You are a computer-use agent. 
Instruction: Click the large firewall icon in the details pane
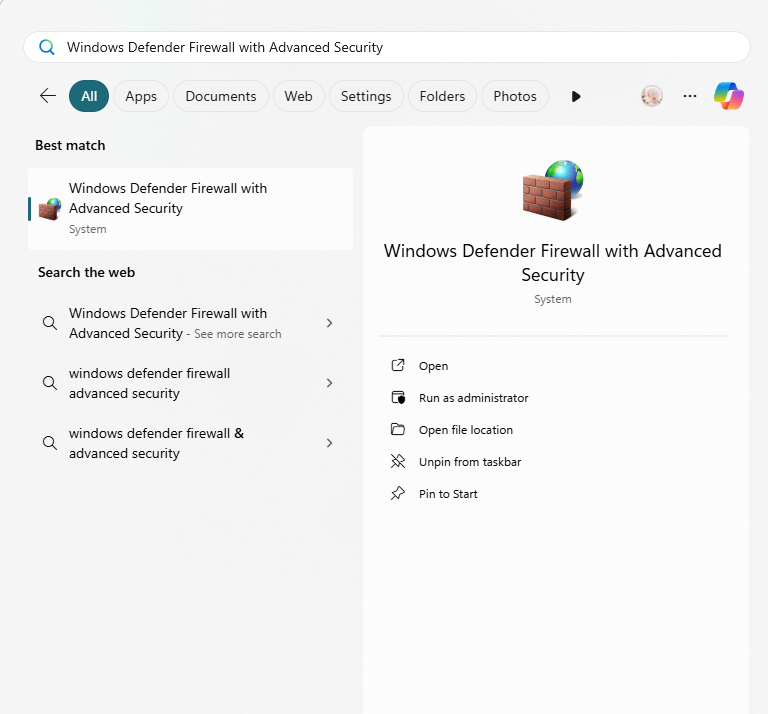coord(553,190)
